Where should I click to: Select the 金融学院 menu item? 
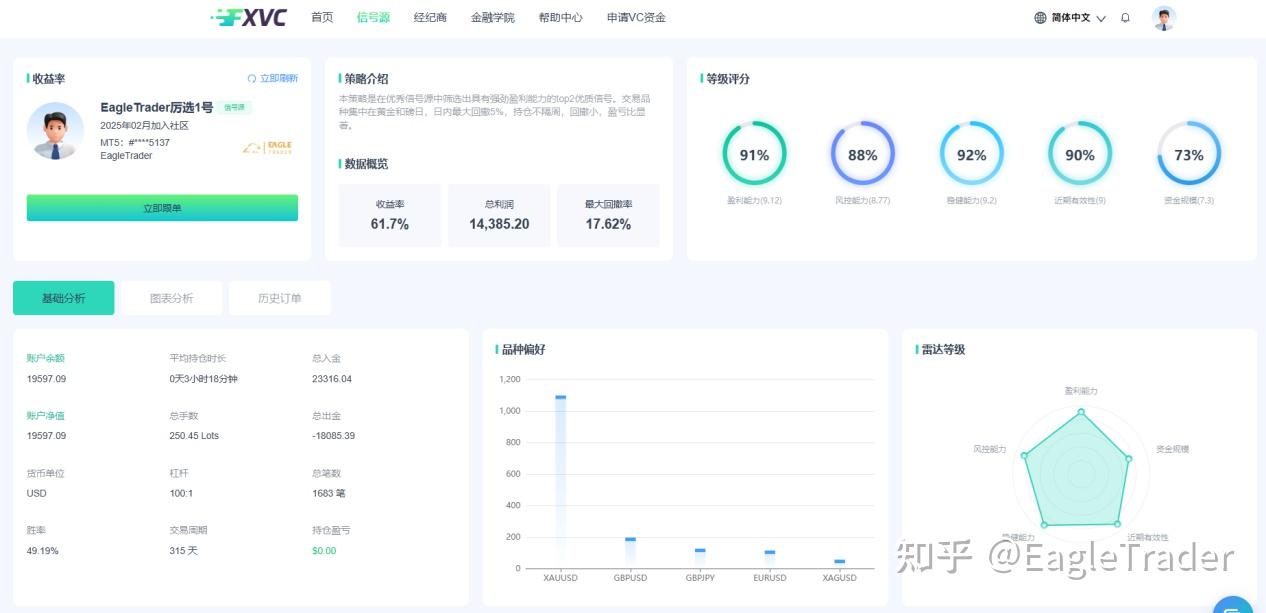(x=492, y=17)
